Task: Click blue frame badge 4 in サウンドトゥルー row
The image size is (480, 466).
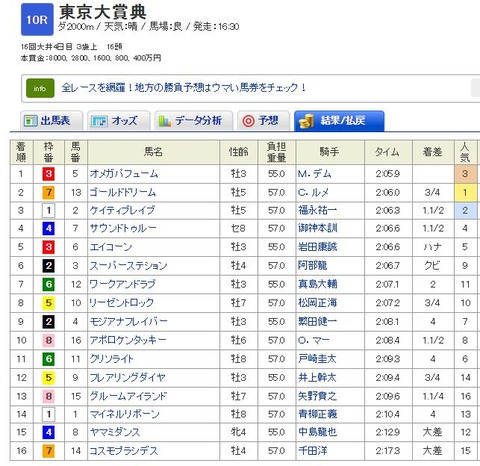Action: coord(49,228)
